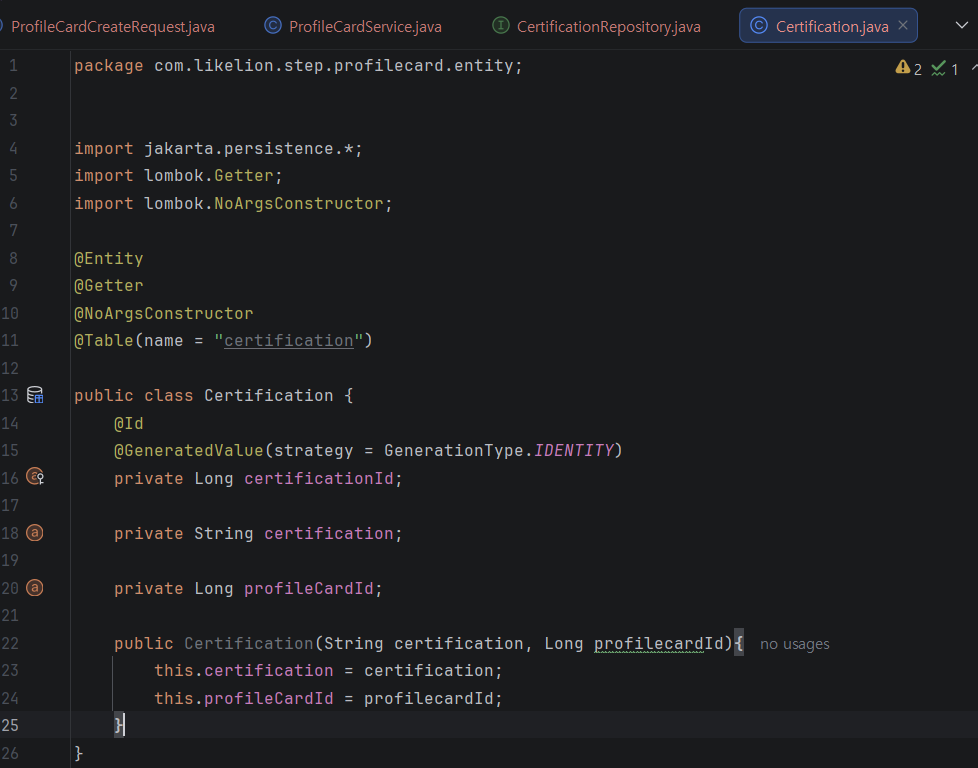The width and height of the screenshot is (978, 768).
Task: Click the @Entity annotation
Action: (109, 258)
